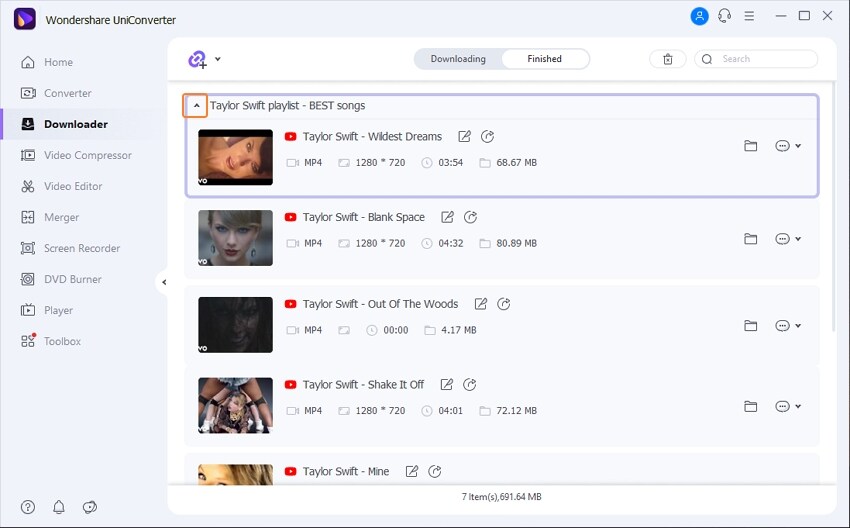This screenshot has height=528, width=850.
Task: Edit the Wildest Dreams title
Action: [464, 137]
